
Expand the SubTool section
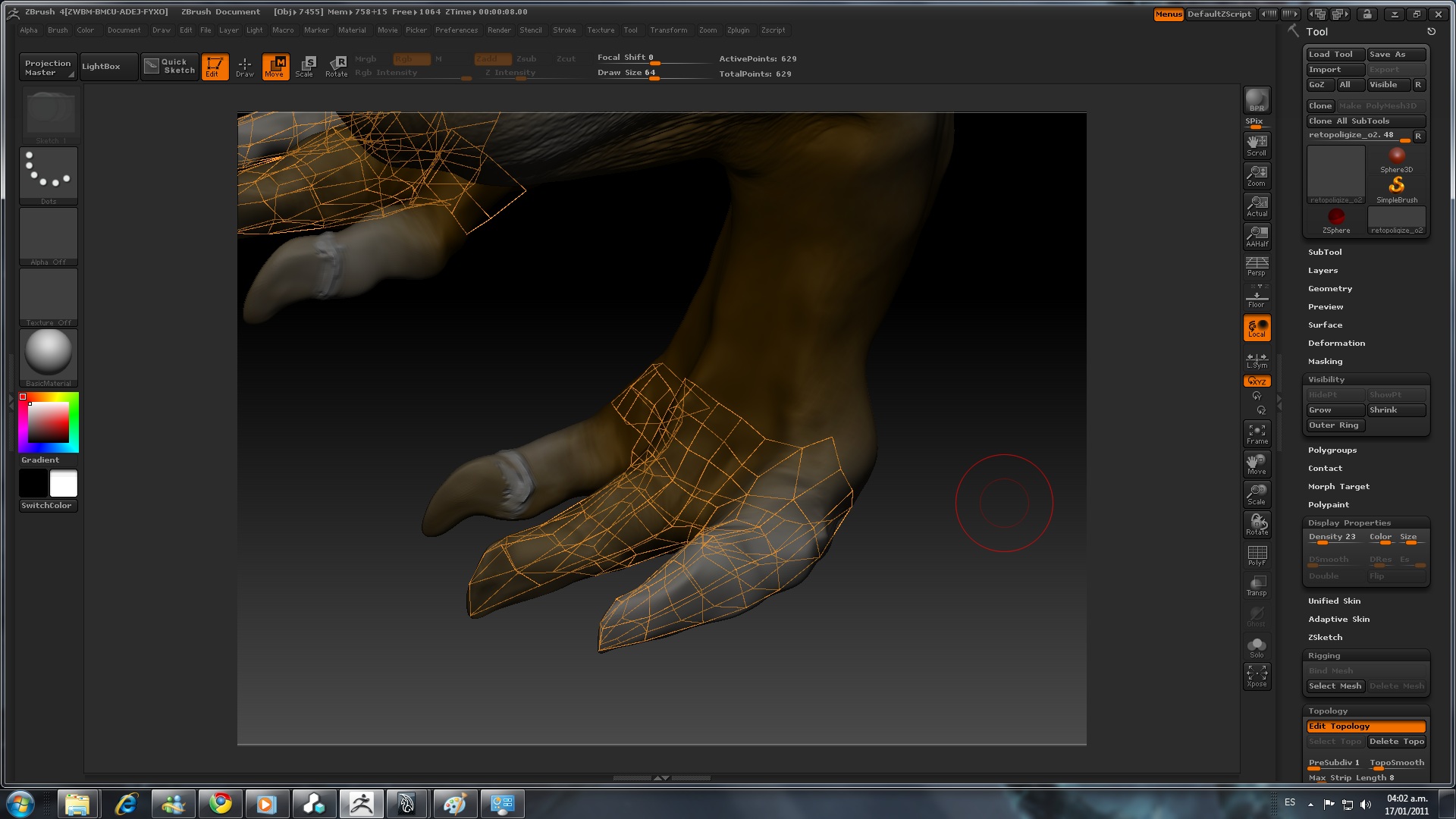(1325, 253)
